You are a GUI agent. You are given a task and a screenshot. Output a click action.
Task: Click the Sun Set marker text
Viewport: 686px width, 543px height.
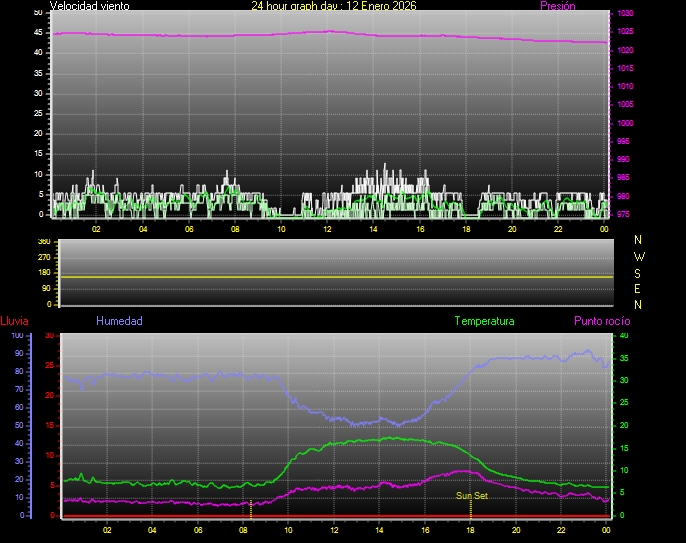point(471,496)
